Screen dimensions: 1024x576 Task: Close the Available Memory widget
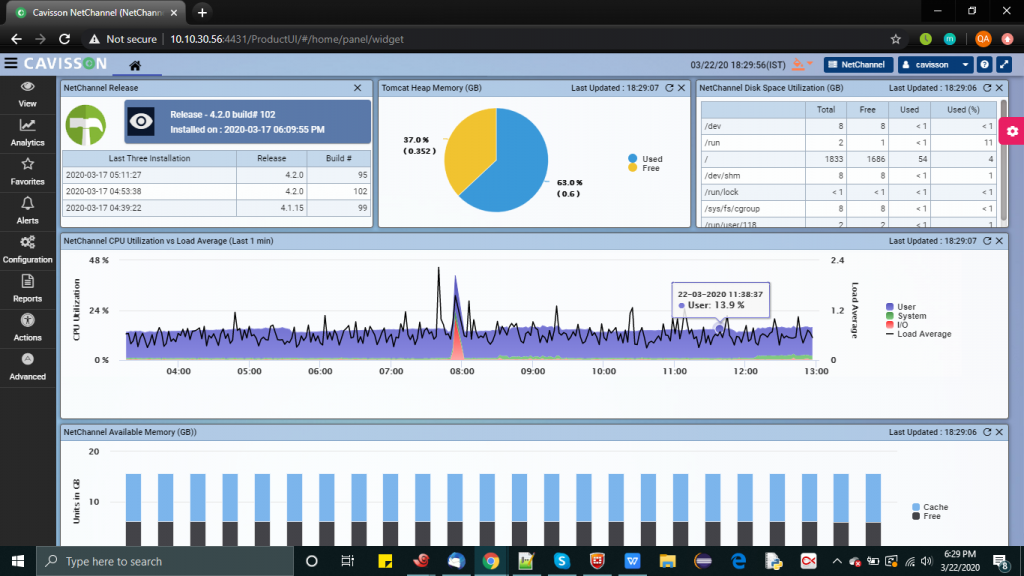click(x=999, y=432)
